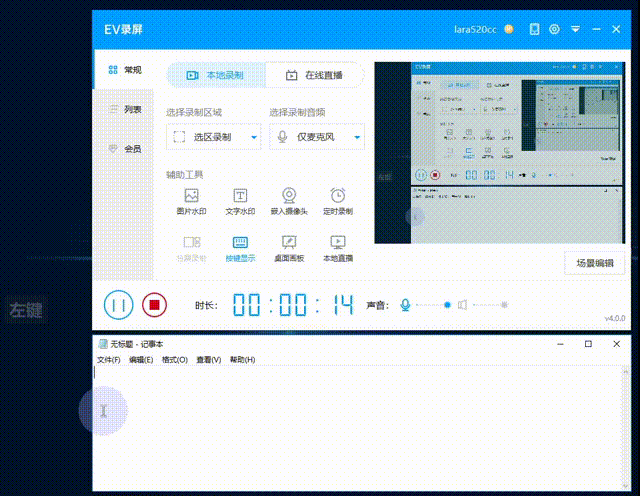Viewport: 640px width, 496px height.
Task: Click the Notepad title bar icon
Action: point(103,344)
